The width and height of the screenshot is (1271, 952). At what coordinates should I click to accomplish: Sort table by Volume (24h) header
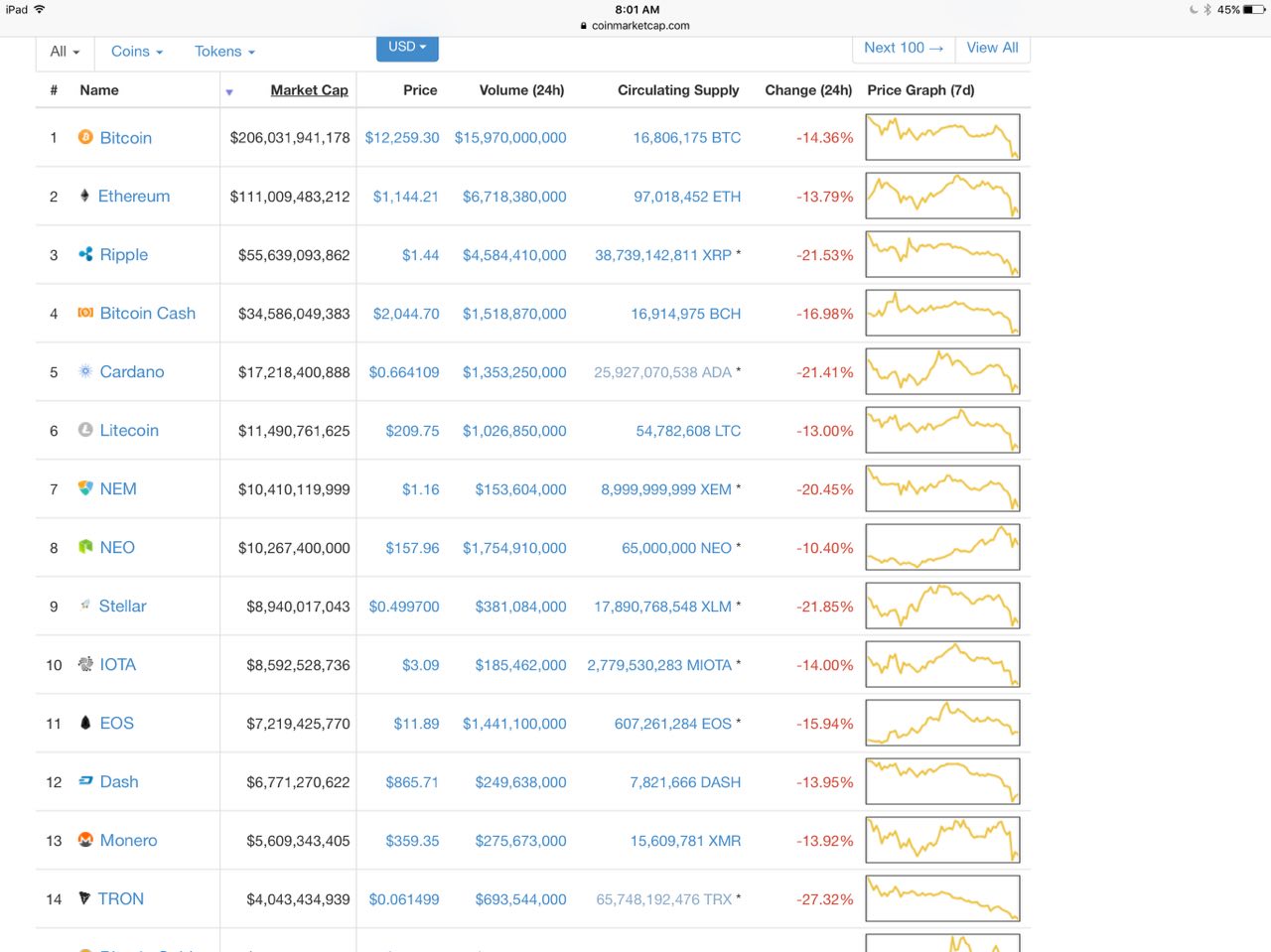pos(521,90)
